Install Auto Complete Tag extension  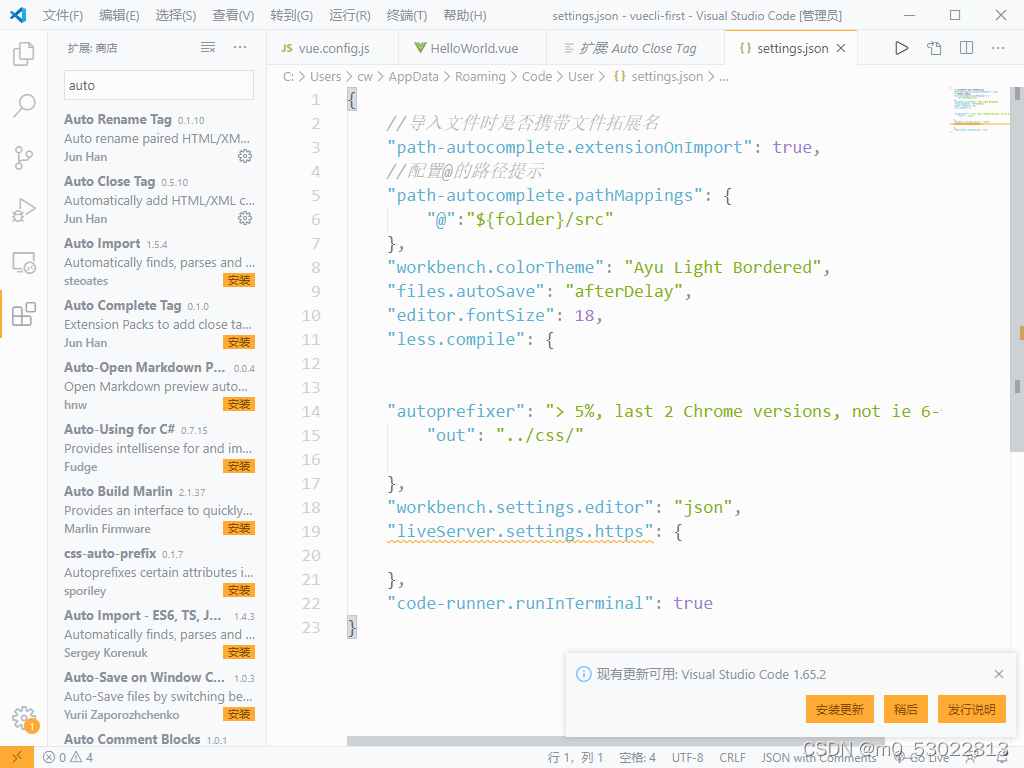pyautogui.click(x=239, y=342)
